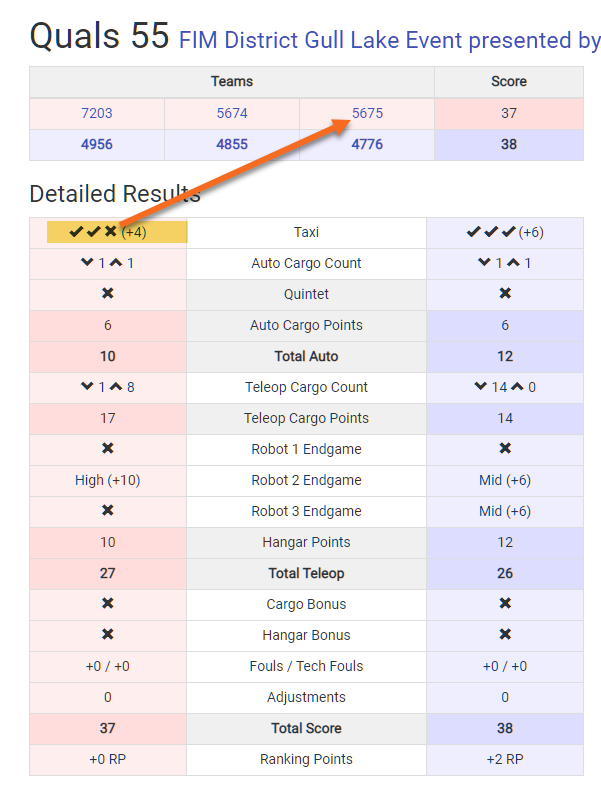Viewport: 601px width, 807px height.
Task: Click the red alliance score 37 cell
Action: (x=509, y=113)
